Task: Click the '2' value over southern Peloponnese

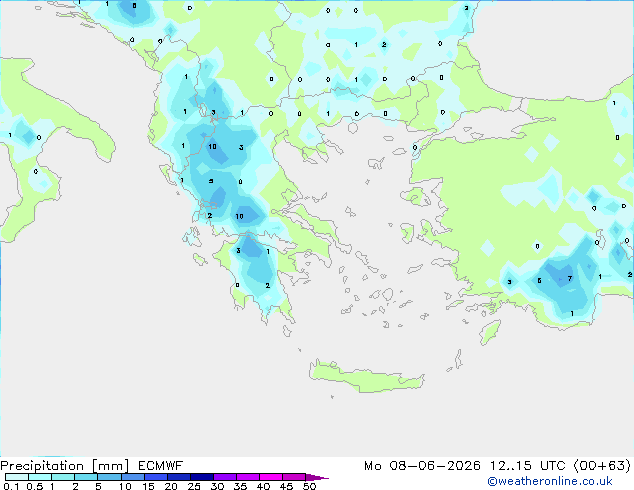Action: [x=268, y=285]
